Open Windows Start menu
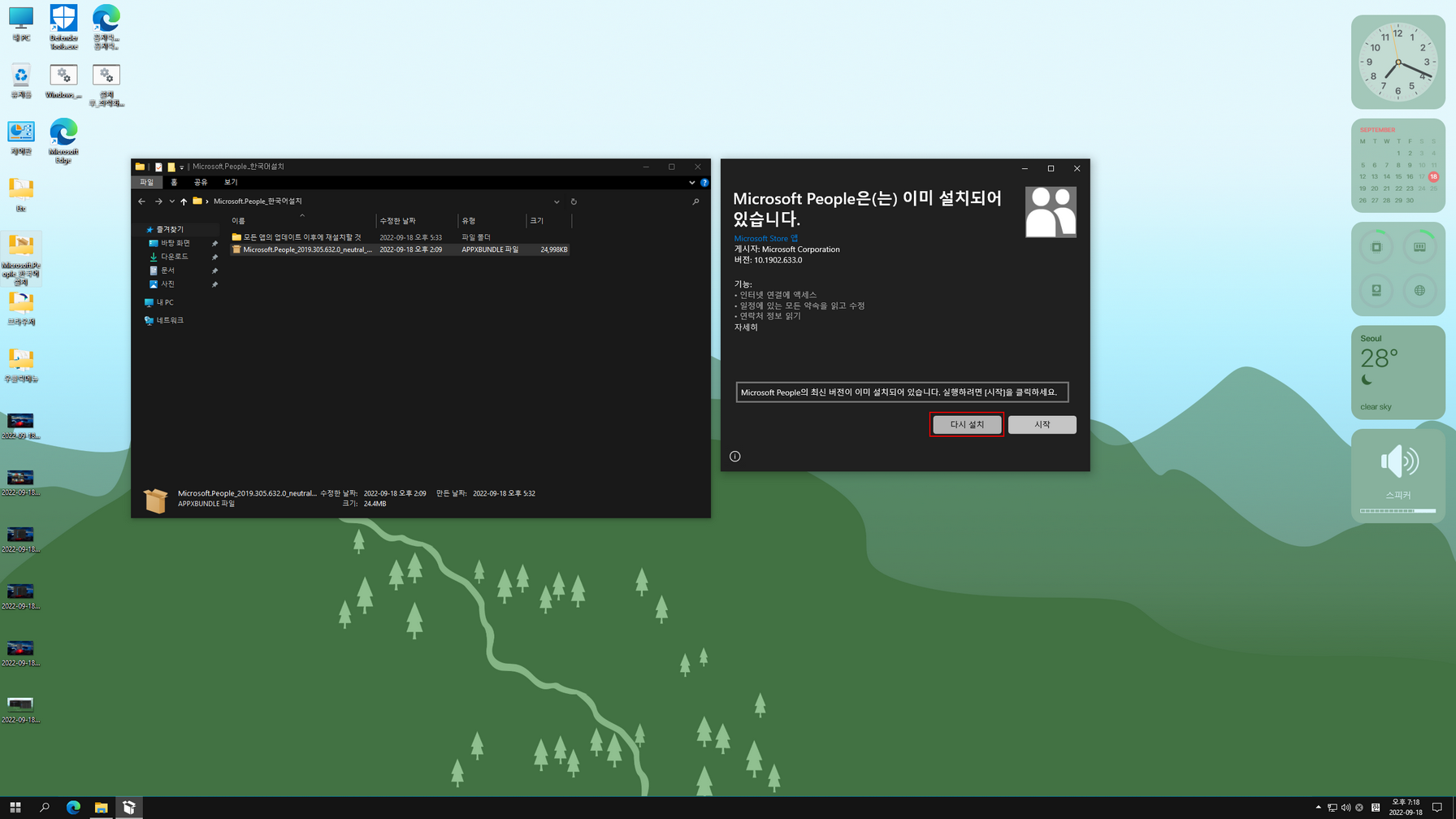 click(15, 808)
